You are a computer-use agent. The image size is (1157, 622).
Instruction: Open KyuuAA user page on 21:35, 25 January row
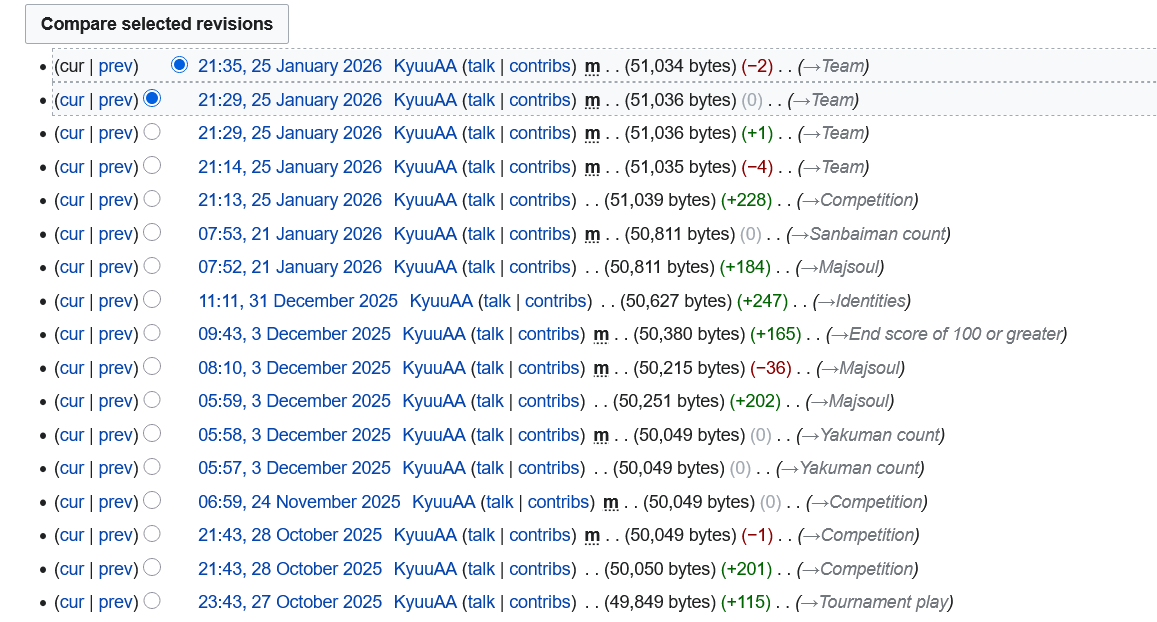coord(425,66)
